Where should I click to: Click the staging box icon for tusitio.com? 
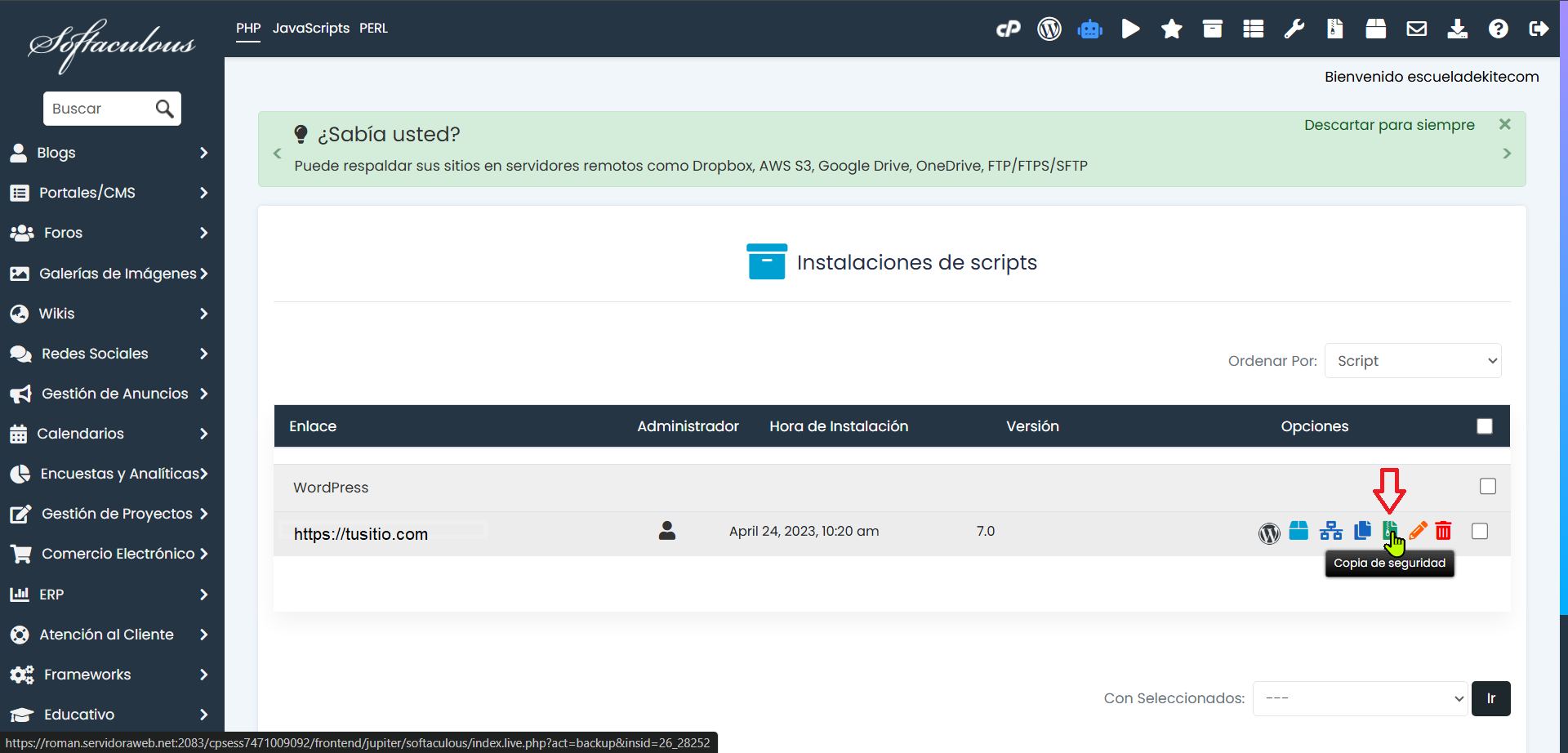click(x=1298, y=531)
